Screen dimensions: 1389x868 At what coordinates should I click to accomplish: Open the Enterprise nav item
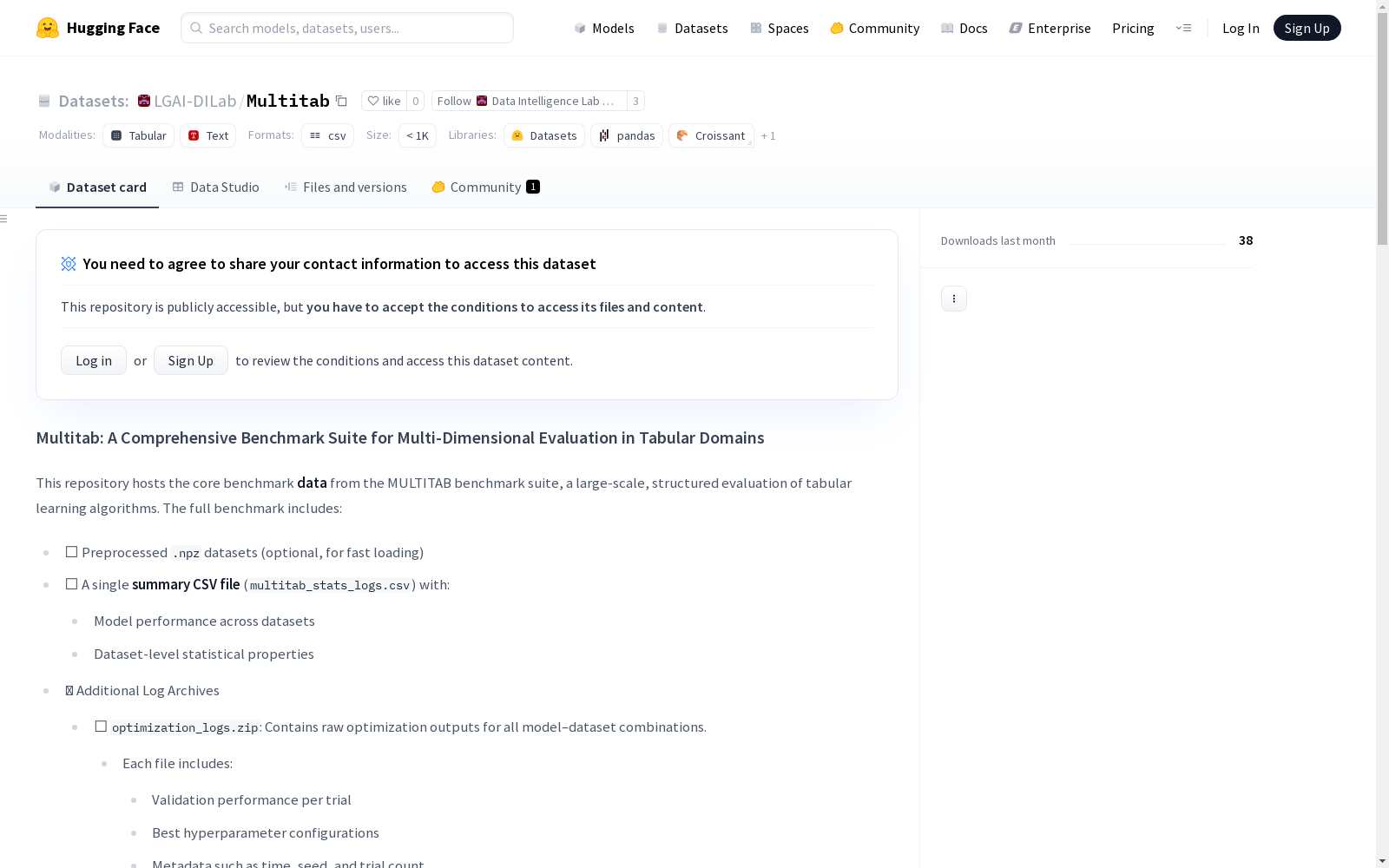tap(1050, 28)
